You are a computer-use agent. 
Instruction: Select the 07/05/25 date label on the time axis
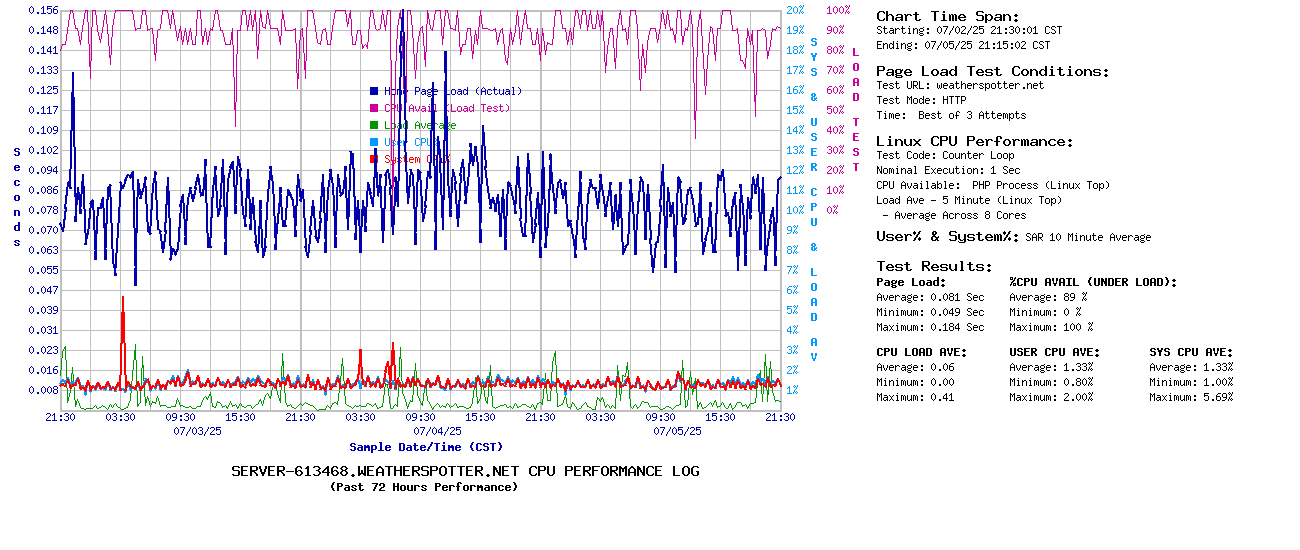(x=677, y=431)
